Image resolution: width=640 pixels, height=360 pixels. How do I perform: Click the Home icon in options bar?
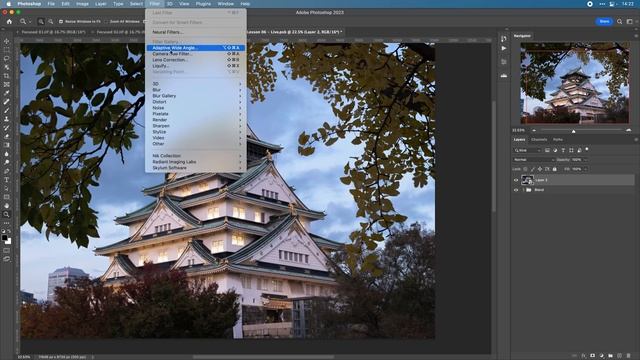point(9,21)
